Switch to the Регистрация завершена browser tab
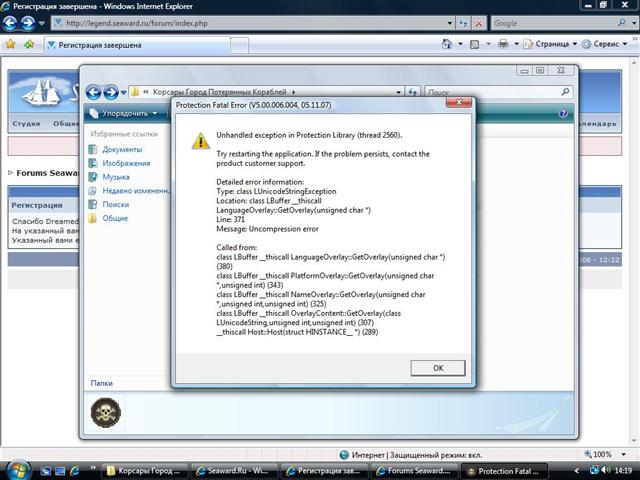 [x=100, y=44]
